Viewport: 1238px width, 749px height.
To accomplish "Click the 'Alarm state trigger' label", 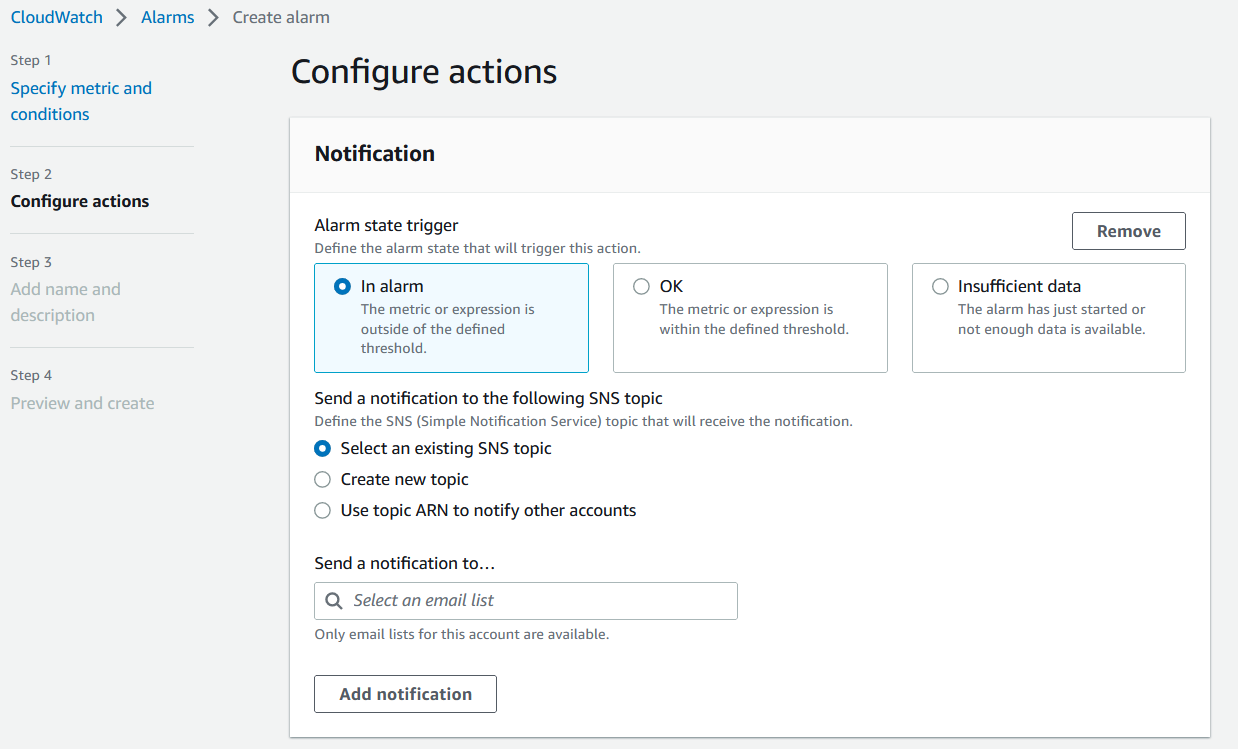I will [386, 225].
